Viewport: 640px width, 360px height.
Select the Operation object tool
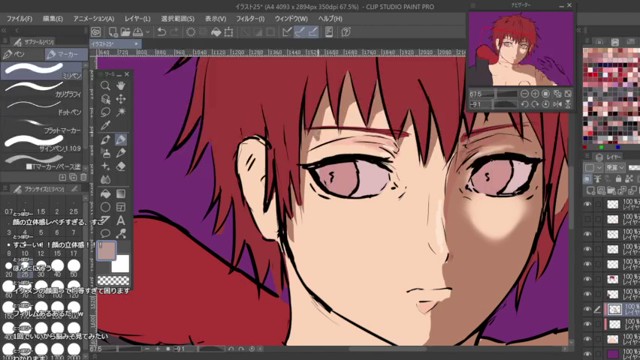105,99
